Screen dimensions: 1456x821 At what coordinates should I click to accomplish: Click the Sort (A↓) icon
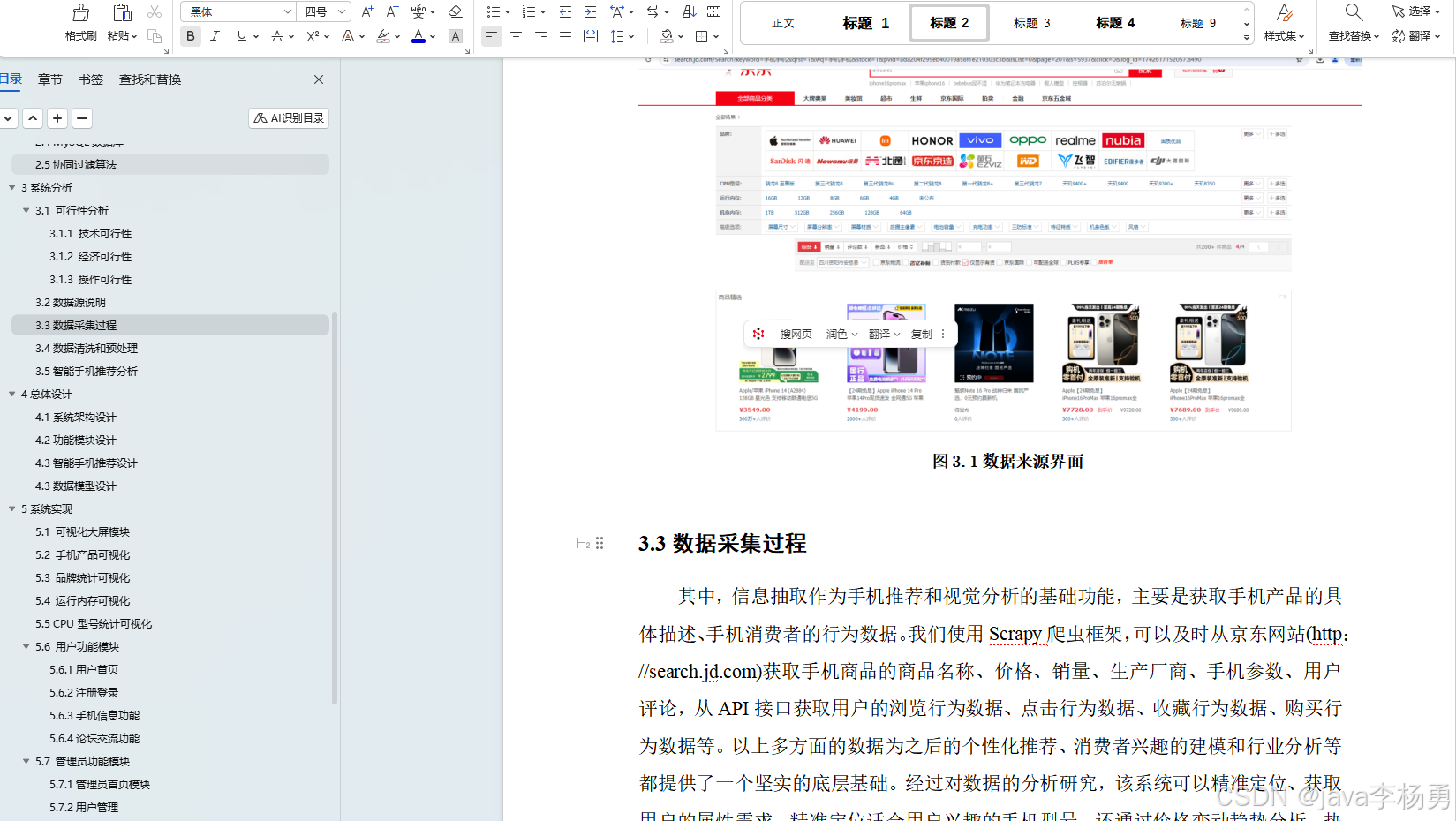pos(690,11)
